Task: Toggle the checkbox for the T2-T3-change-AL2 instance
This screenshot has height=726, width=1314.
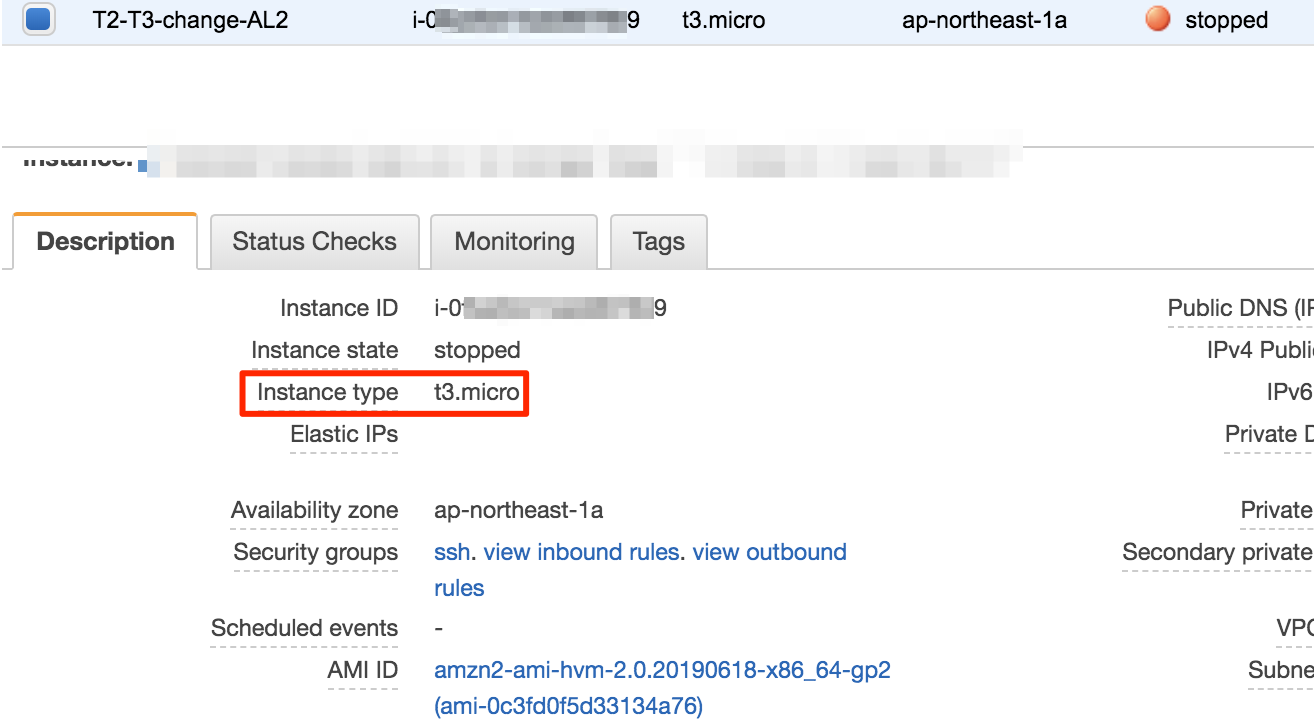Action: (39, 20)
